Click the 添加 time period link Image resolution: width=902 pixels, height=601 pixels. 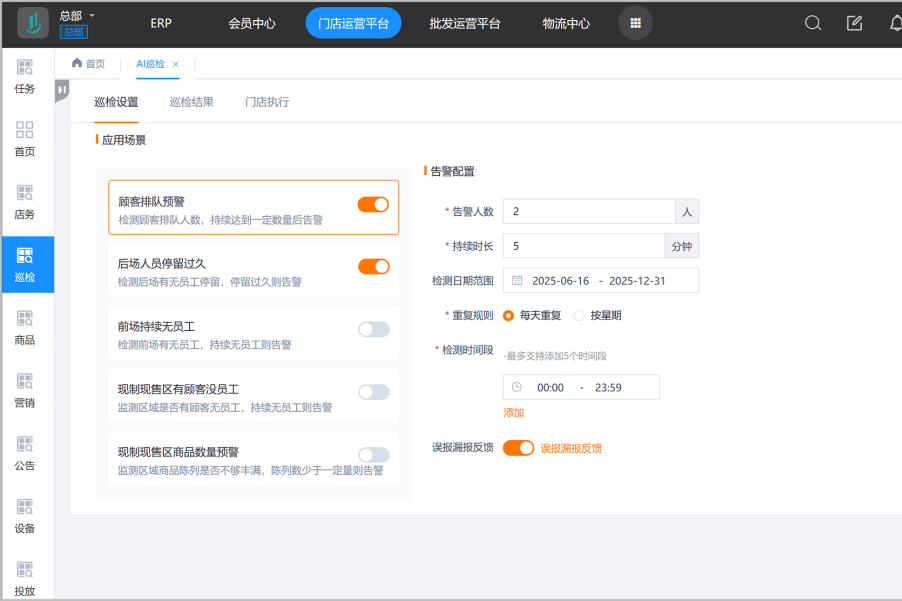513,412
